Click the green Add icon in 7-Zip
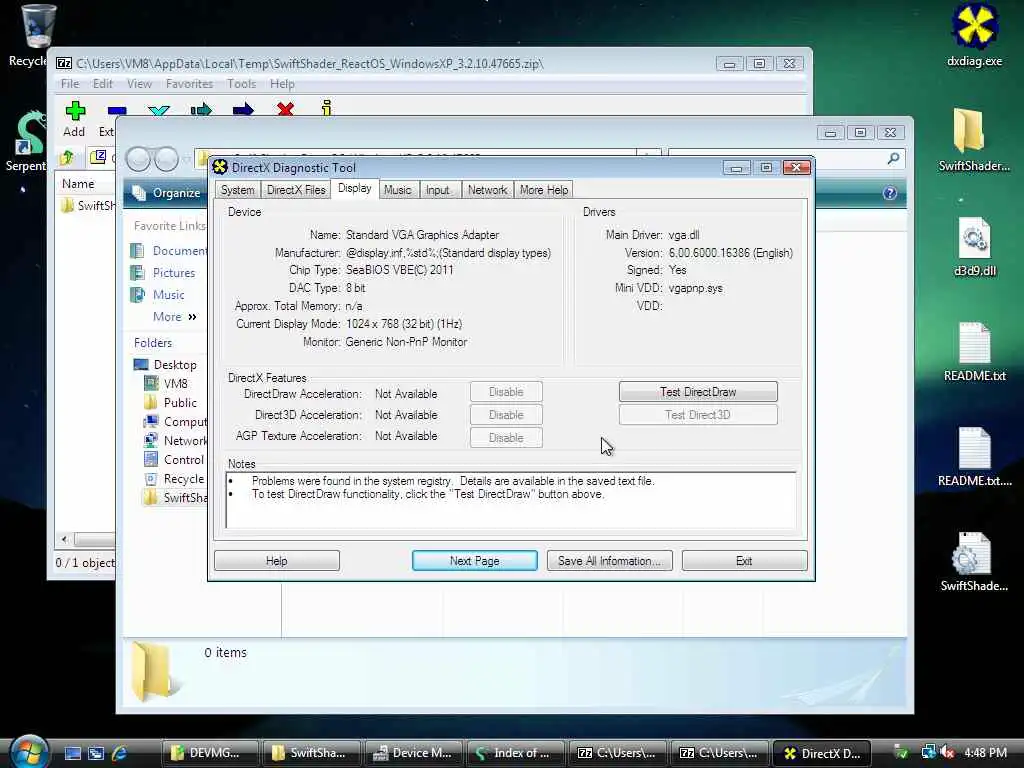This screenshot has width=1024, height=768. pos(74,110)
